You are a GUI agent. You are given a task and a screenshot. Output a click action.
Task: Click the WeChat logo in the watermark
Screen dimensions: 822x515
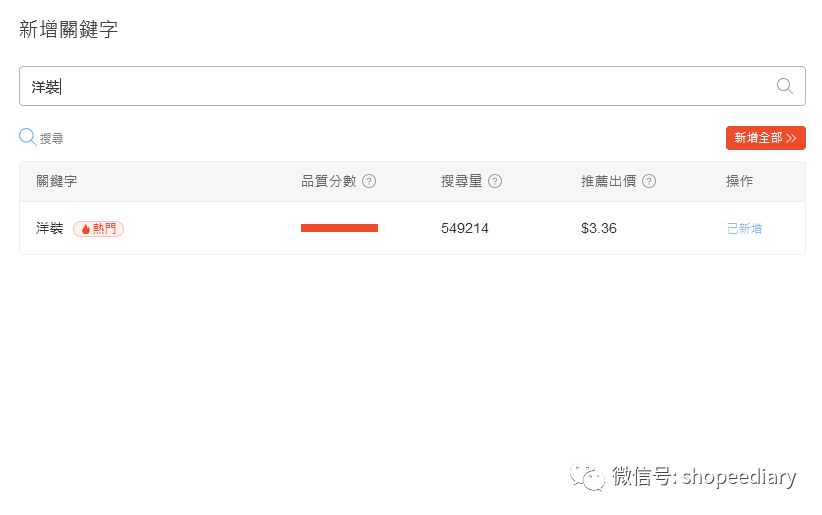click(x=588, y=477)
